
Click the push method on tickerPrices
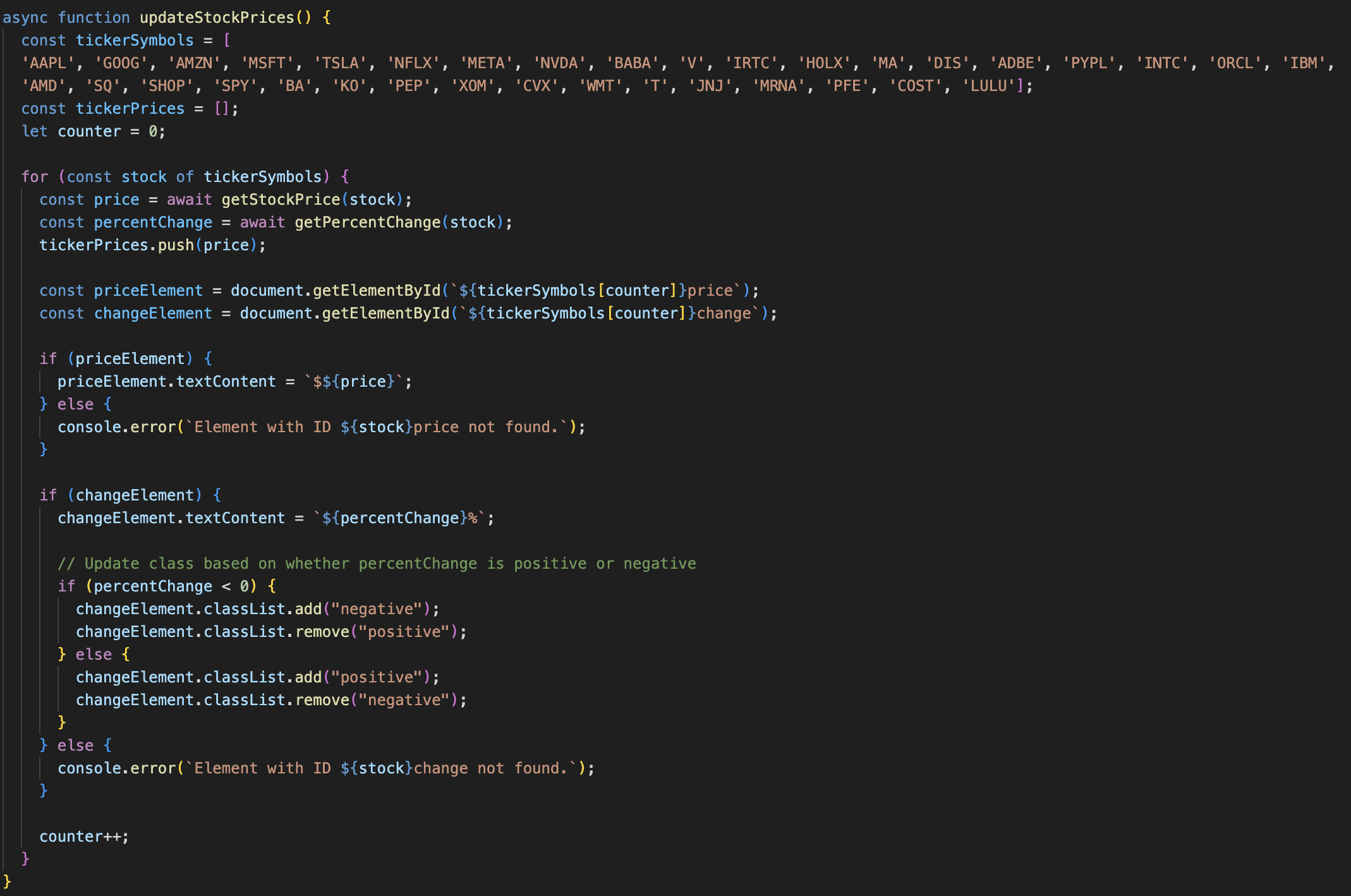176,245
